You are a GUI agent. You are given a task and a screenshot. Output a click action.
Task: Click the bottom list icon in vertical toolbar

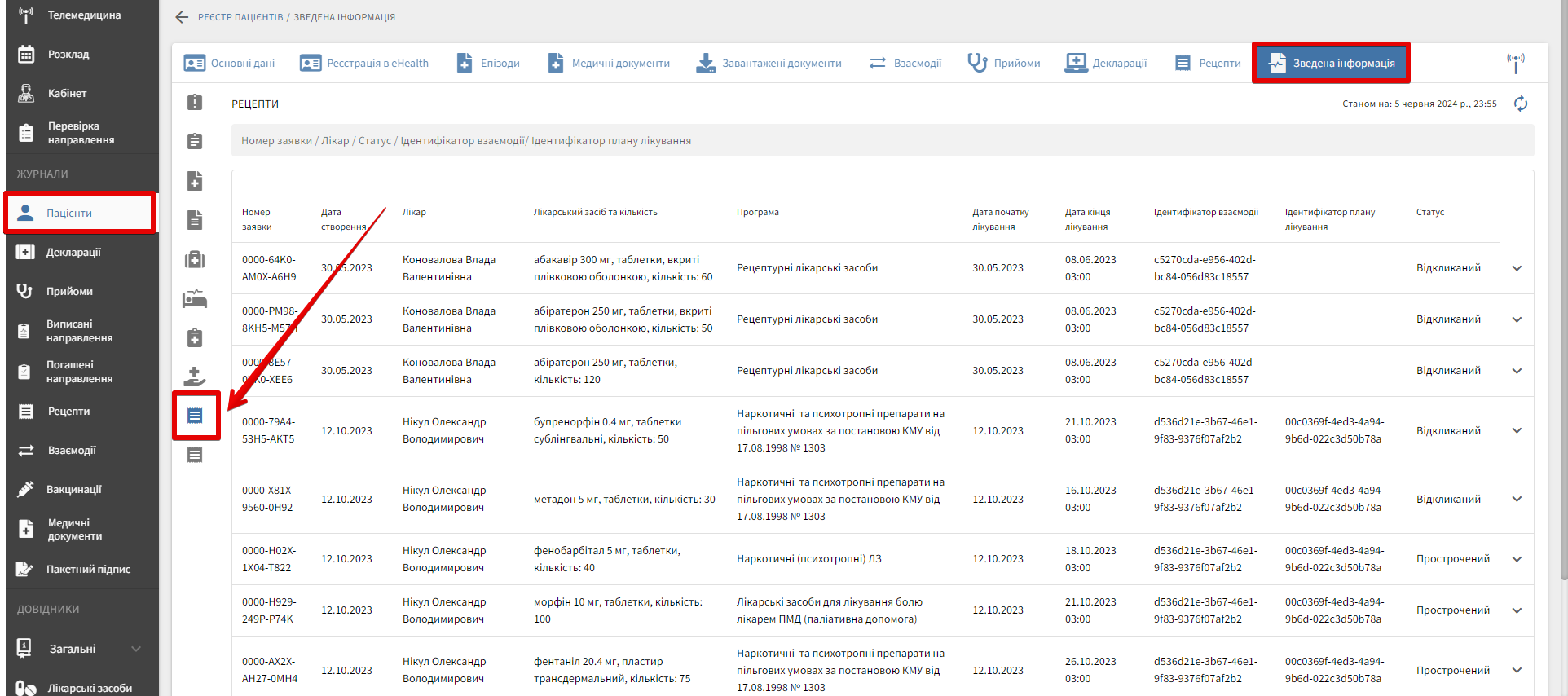point(195,455)
